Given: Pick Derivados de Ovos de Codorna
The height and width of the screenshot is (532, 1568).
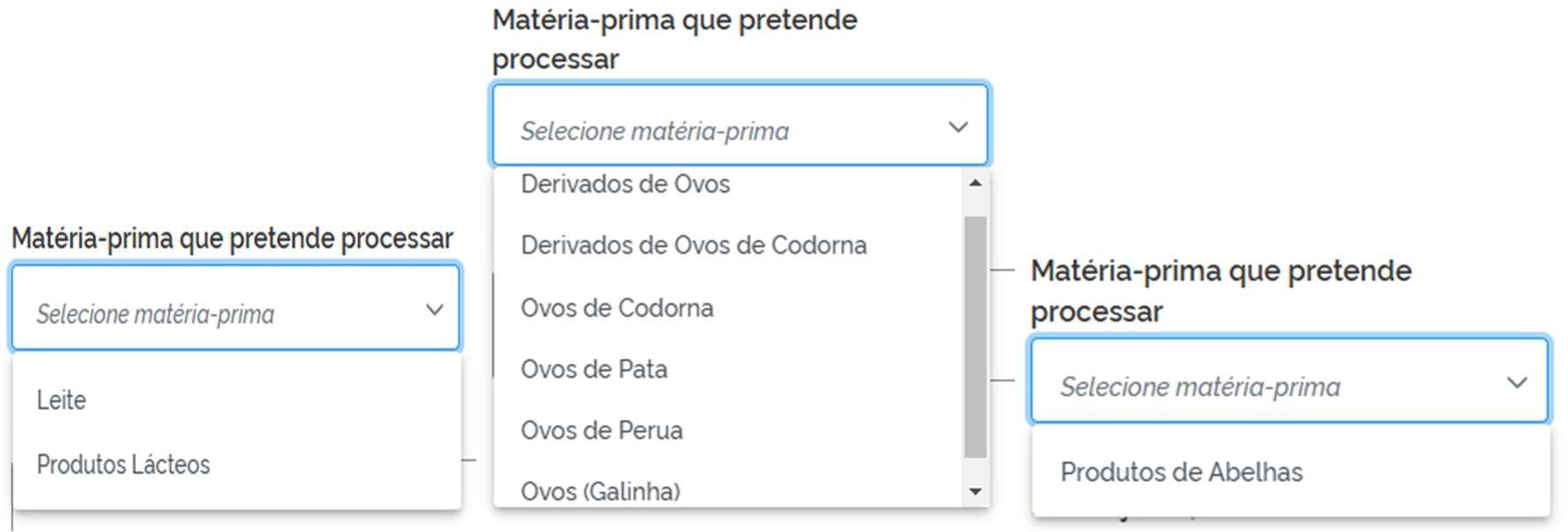Looking at the screenshot, I should [x=693, y=245].
